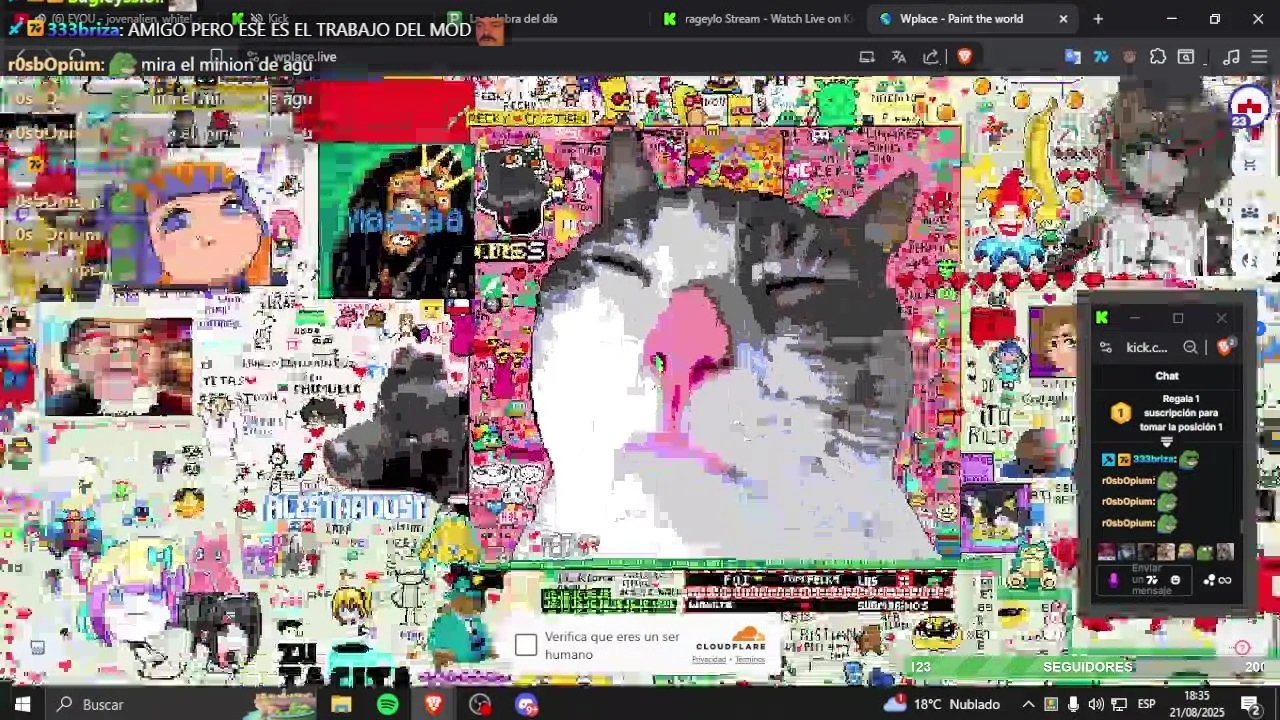Click username 333briza in Kick chat
This screenshot has width=1280, height=720.
click(1154, 459)
